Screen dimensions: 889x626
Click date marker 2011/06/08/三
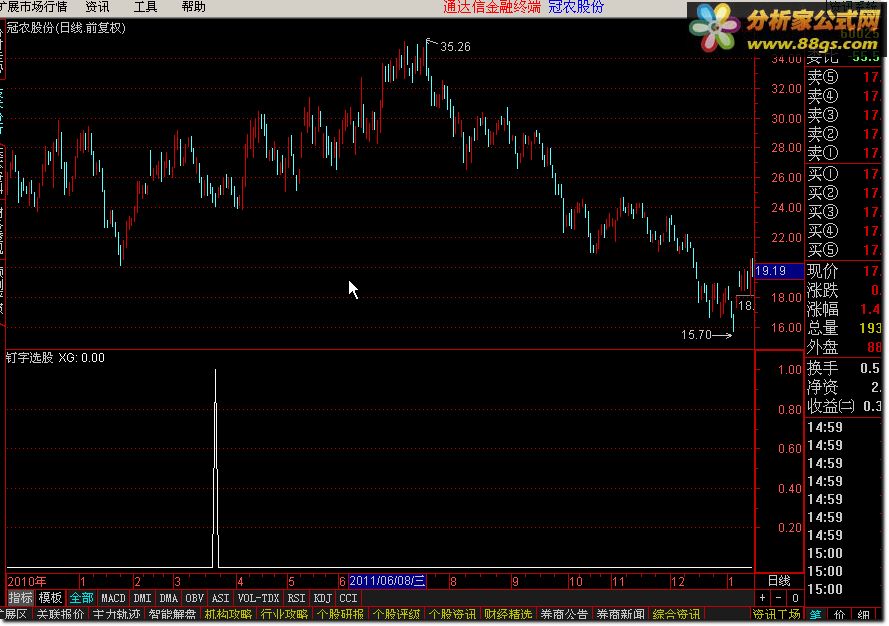point(387,581)
